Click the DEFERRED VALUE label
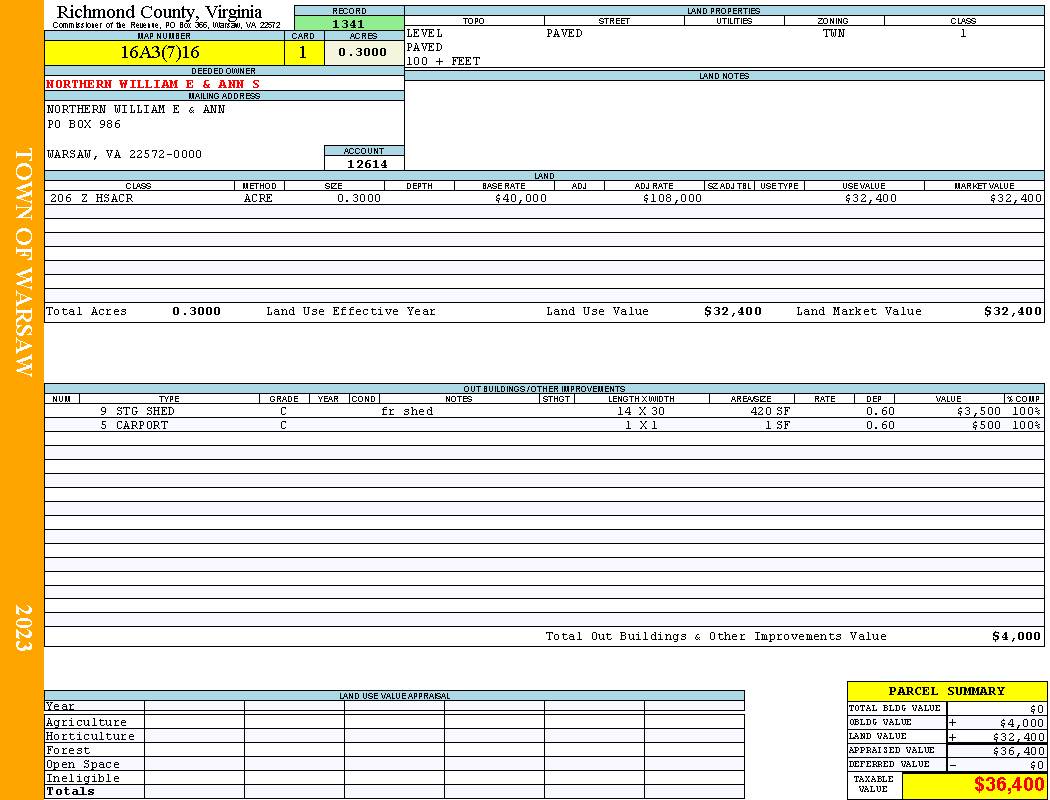1050x800 pixels. [889, 765]
